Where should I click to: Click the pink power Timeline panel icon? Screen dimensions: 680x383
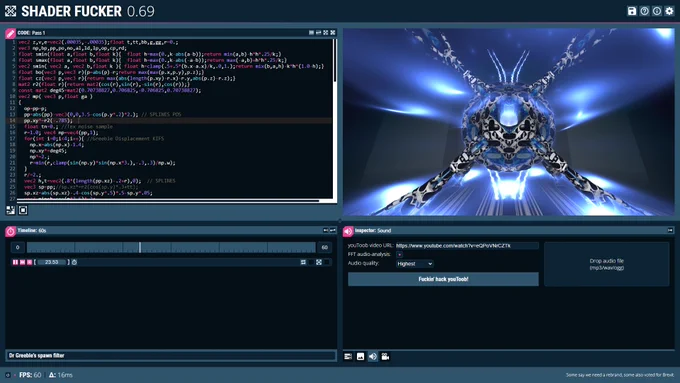tap(10, 231)
